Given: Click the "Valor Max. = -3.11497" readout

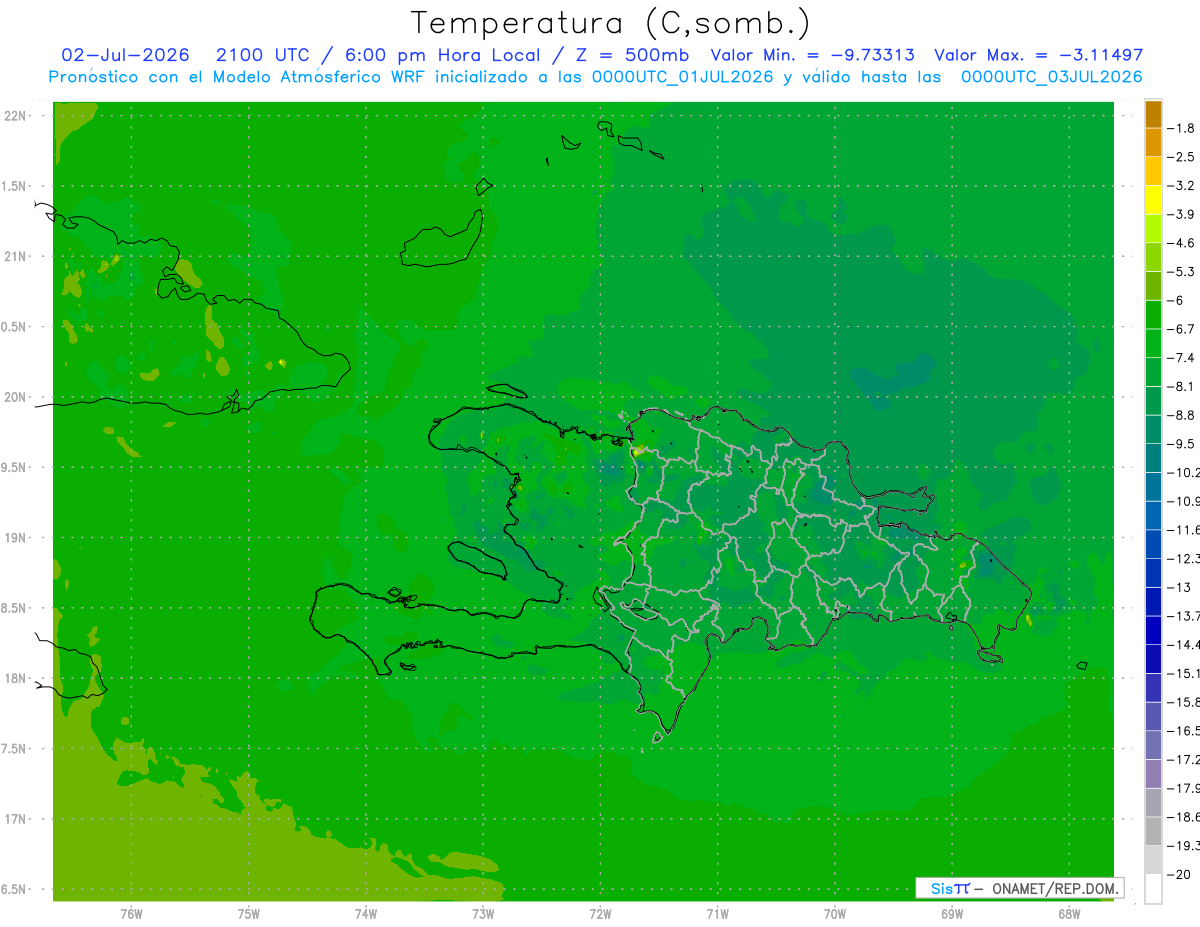Looking at the screenshot, I should (1038, 55).
